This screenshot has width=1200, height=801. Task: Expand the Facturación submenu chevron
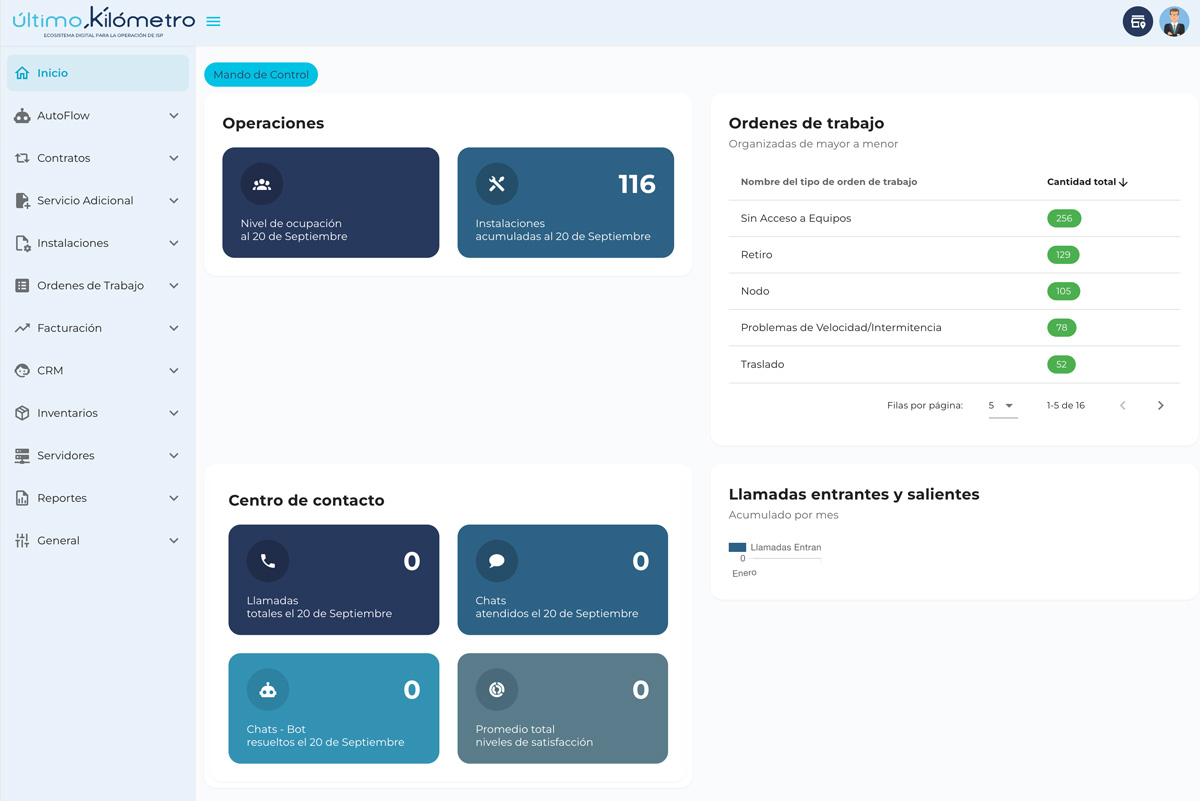[x=174, y=328]
